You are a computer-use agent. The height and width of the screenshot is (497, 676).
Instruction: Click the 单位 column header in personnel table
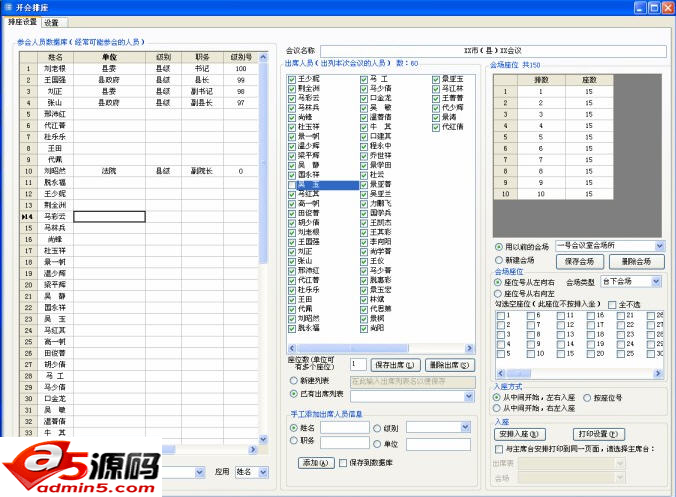(x=109, y=57)
